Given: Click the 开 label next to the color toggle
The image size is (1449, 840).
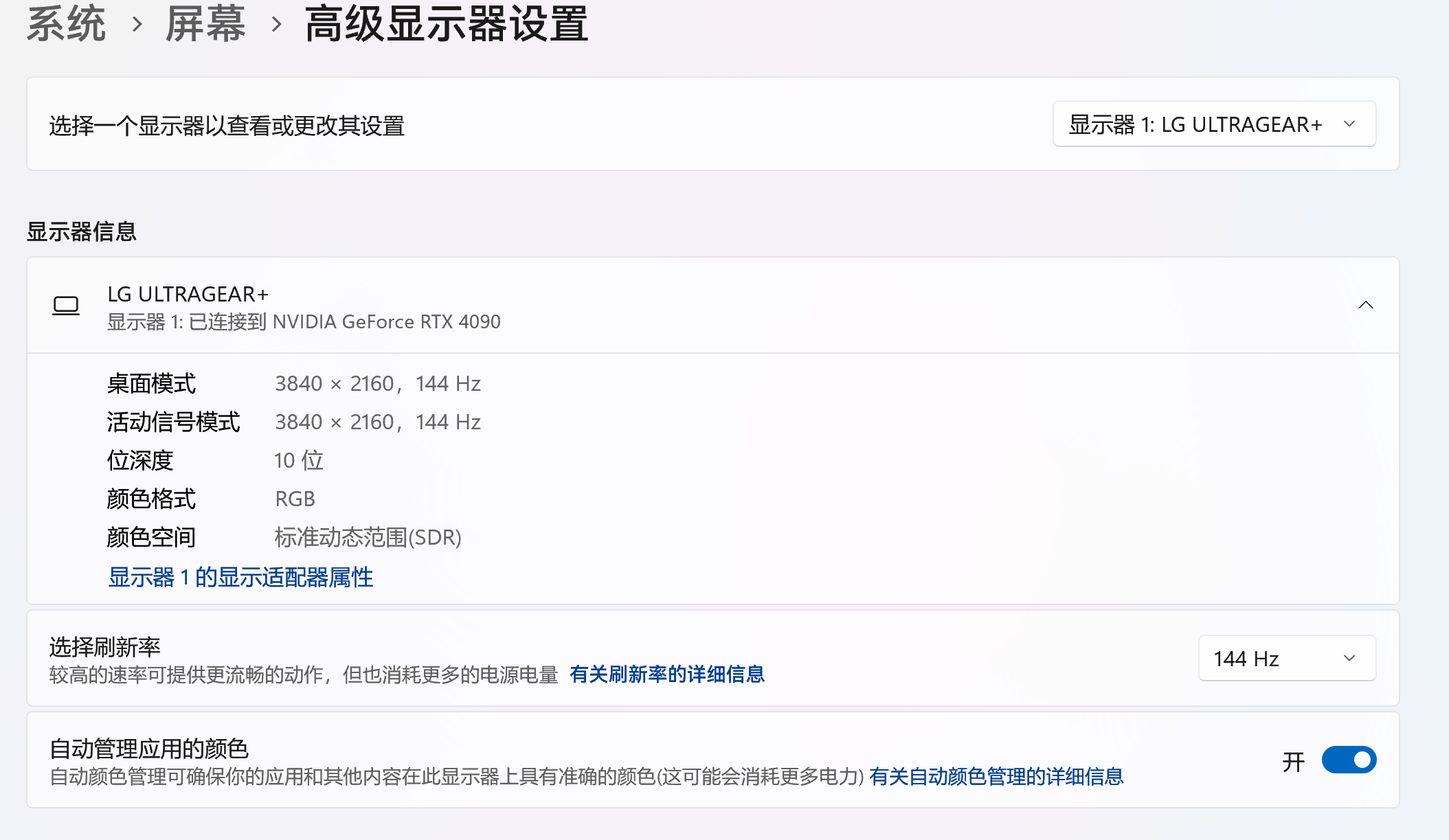Looking at the screenshot, I should click(1294, 760).
